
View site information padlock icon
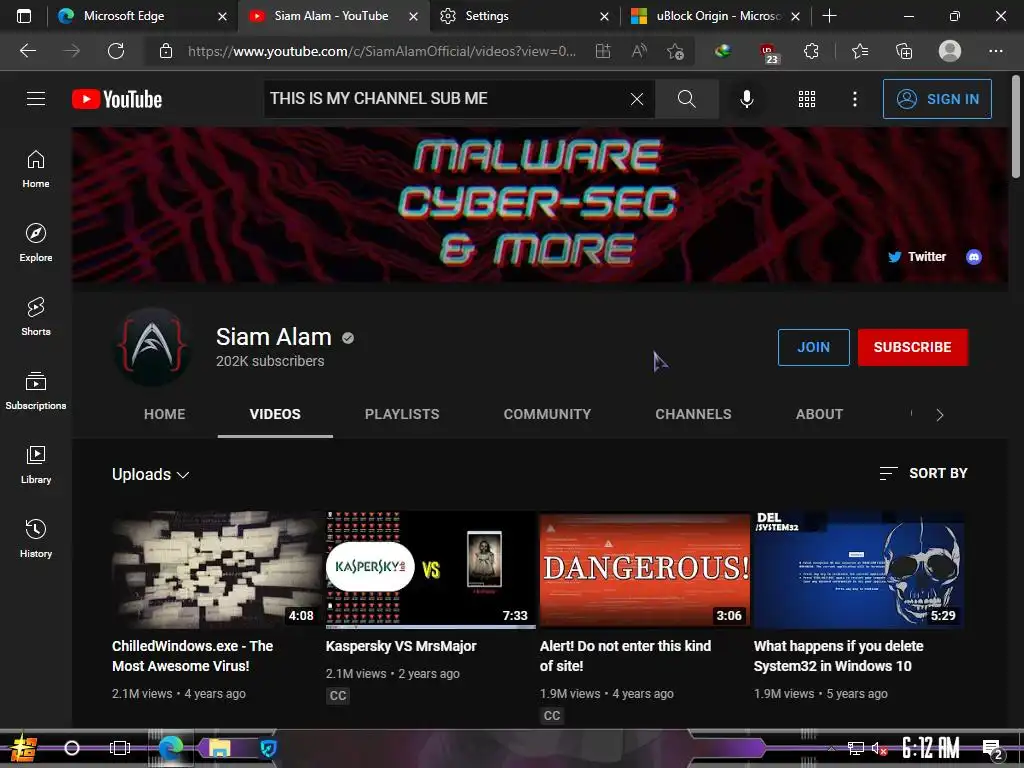pyautogui.click(x=166, y=51)
